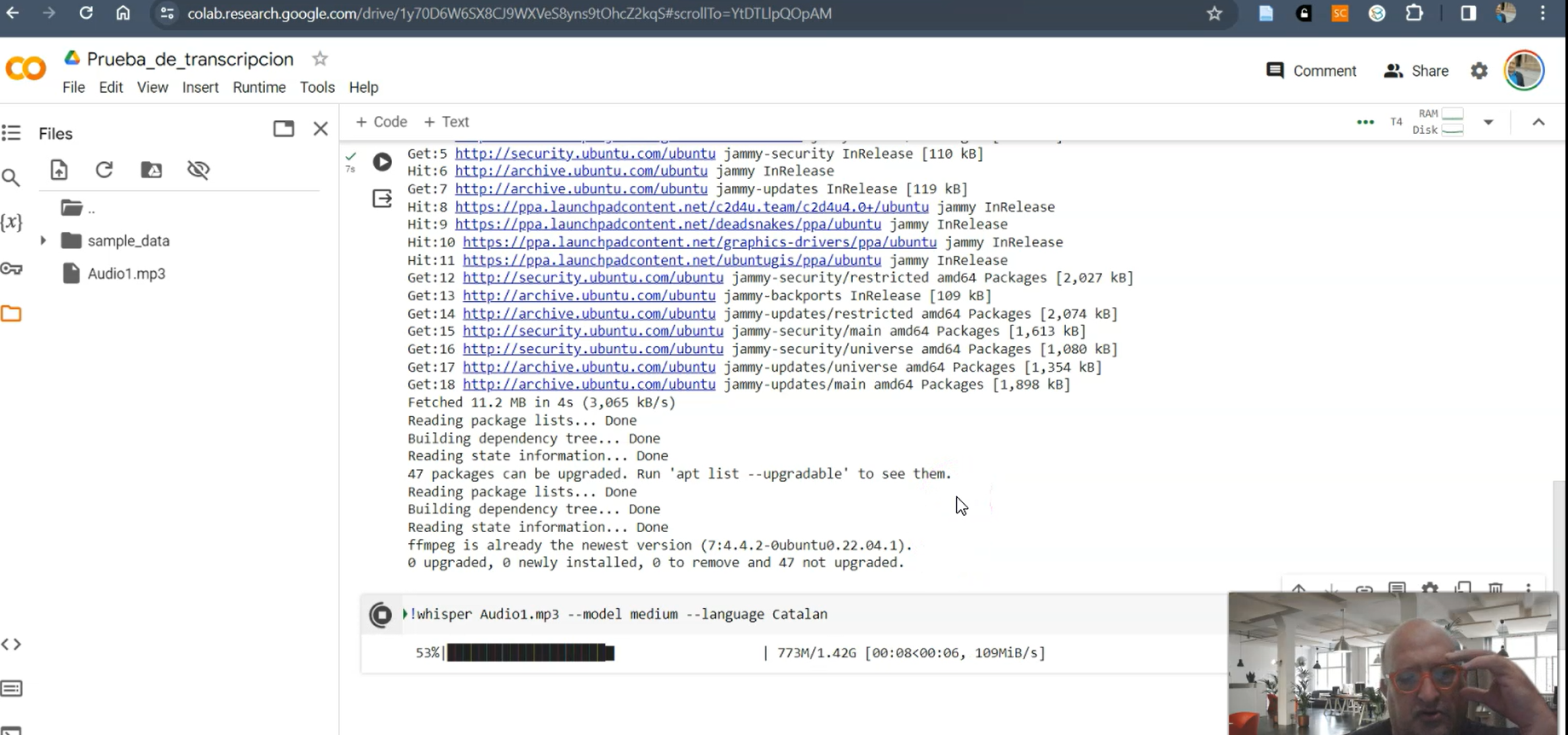Open the RAM and Disk resources dropdown

coord(1488,122)
